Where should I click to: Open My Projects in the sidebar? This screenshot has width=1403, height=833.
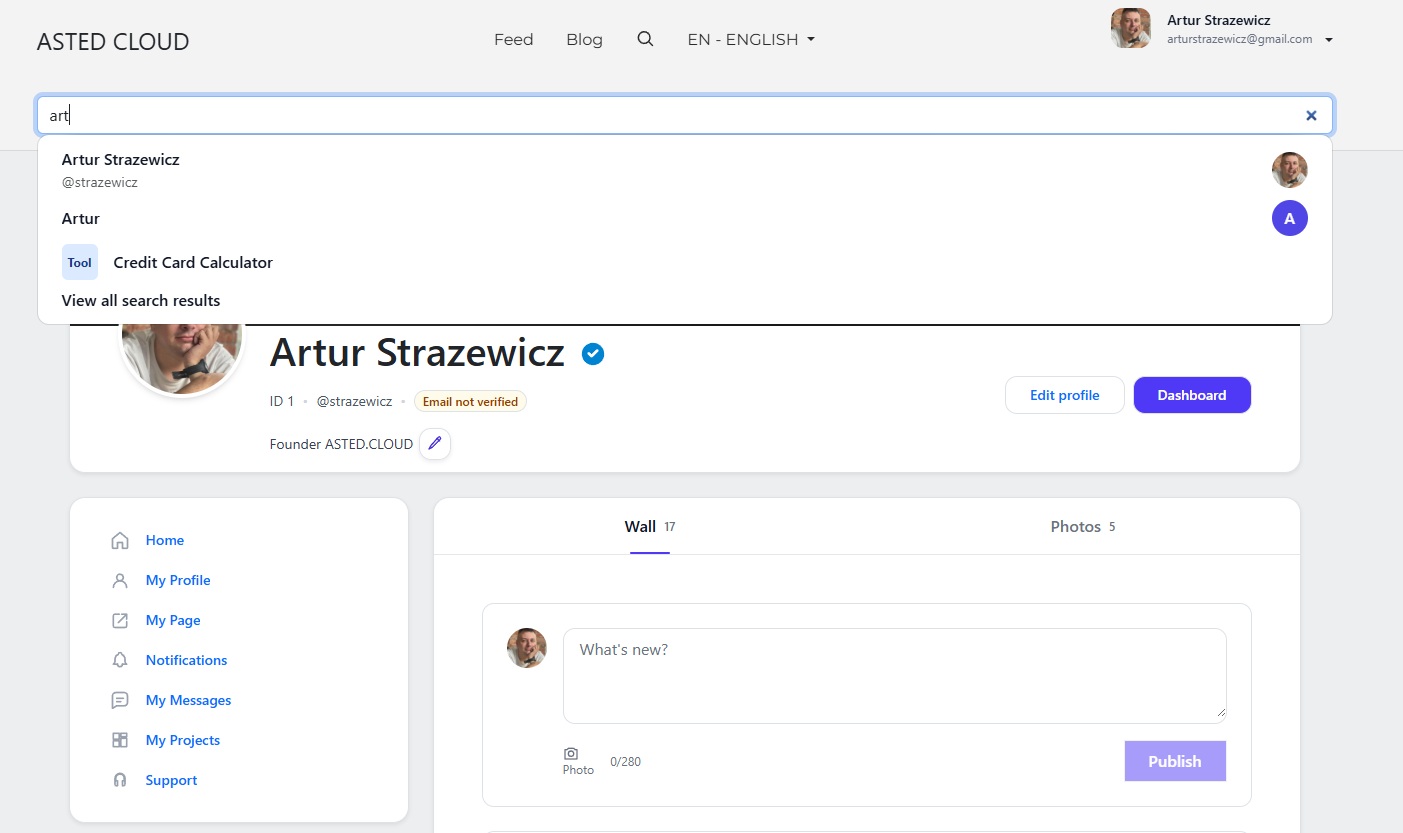[x=182, y=740]
